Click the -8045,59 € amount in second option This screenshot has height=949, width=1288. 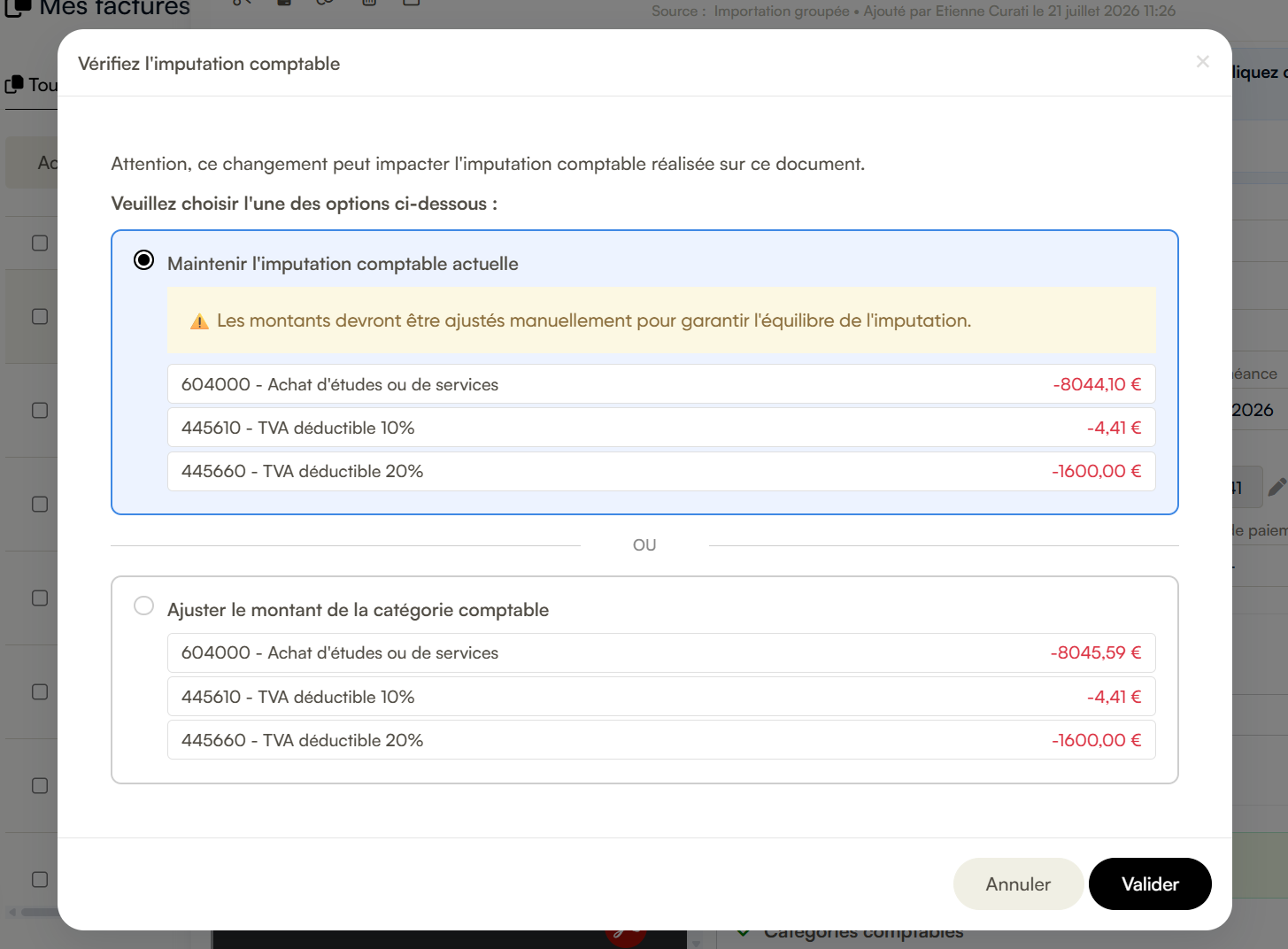click(1096, 652)
